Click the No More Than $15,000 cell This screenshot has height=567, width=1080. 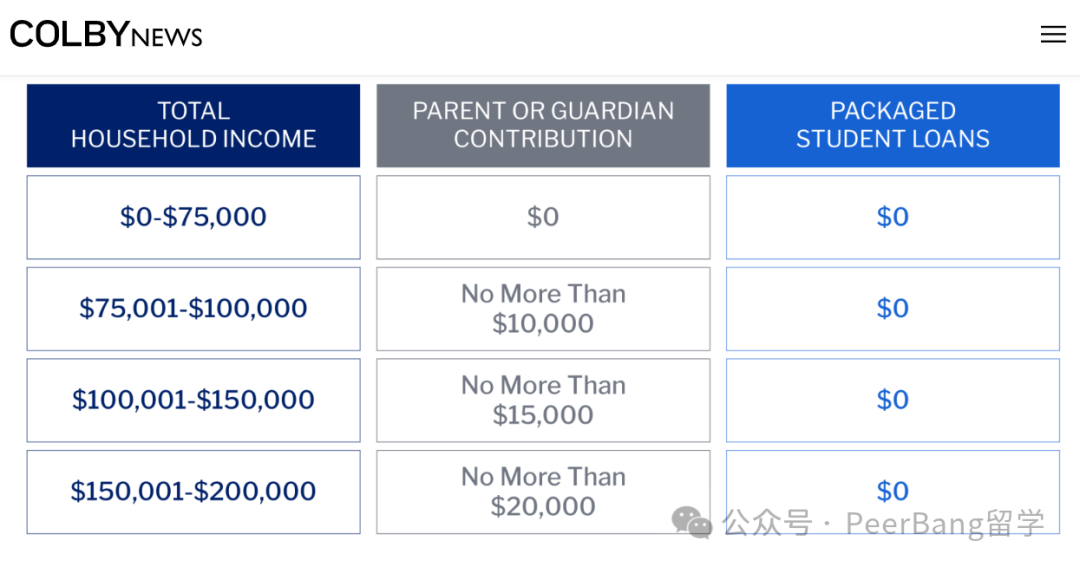click(x=543, y=400)
